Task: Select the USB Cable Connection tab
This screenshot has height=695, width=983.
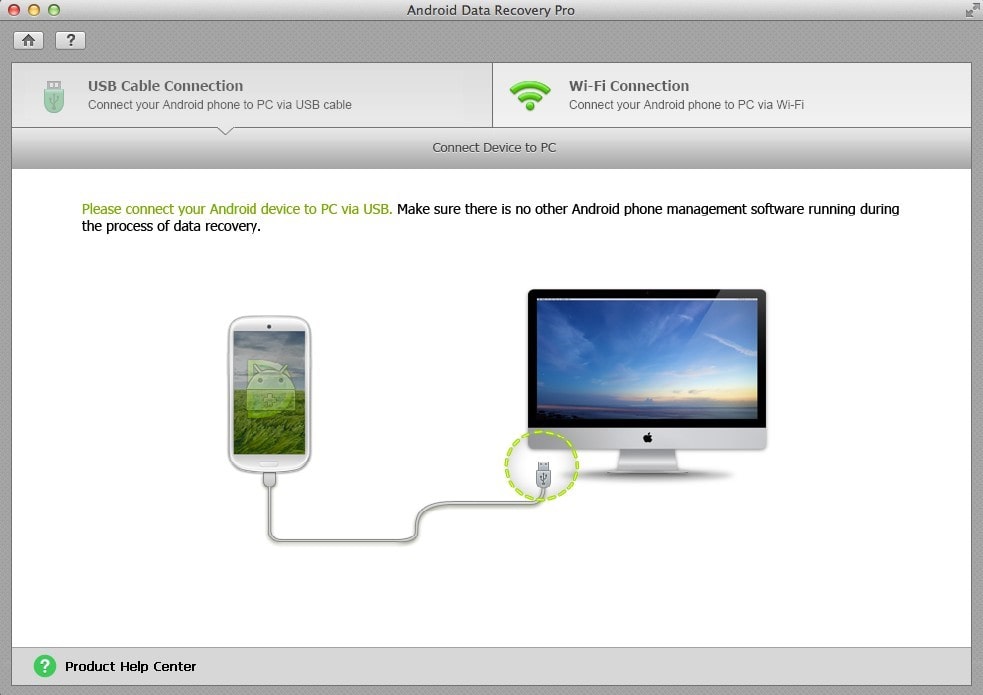Action: click(252, 95)
